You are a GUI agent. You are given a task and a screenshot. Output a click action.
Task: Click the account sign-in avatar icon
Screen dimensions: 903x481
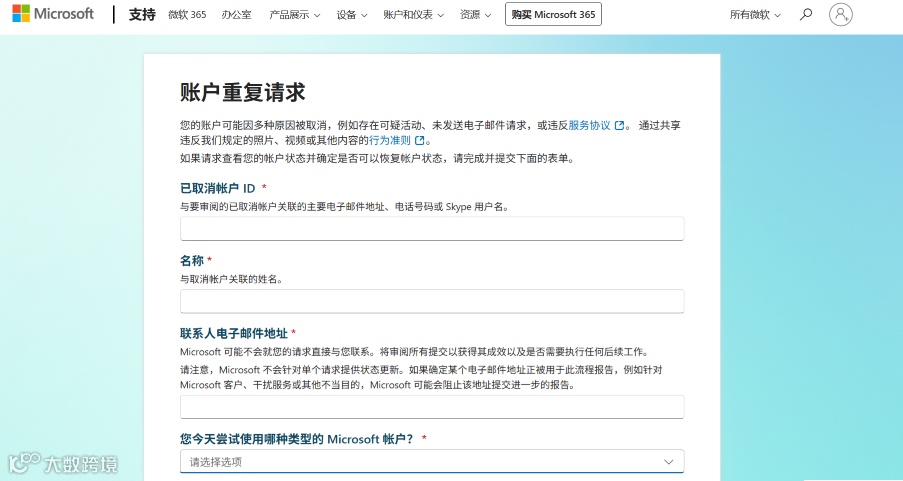coord(841,14)
